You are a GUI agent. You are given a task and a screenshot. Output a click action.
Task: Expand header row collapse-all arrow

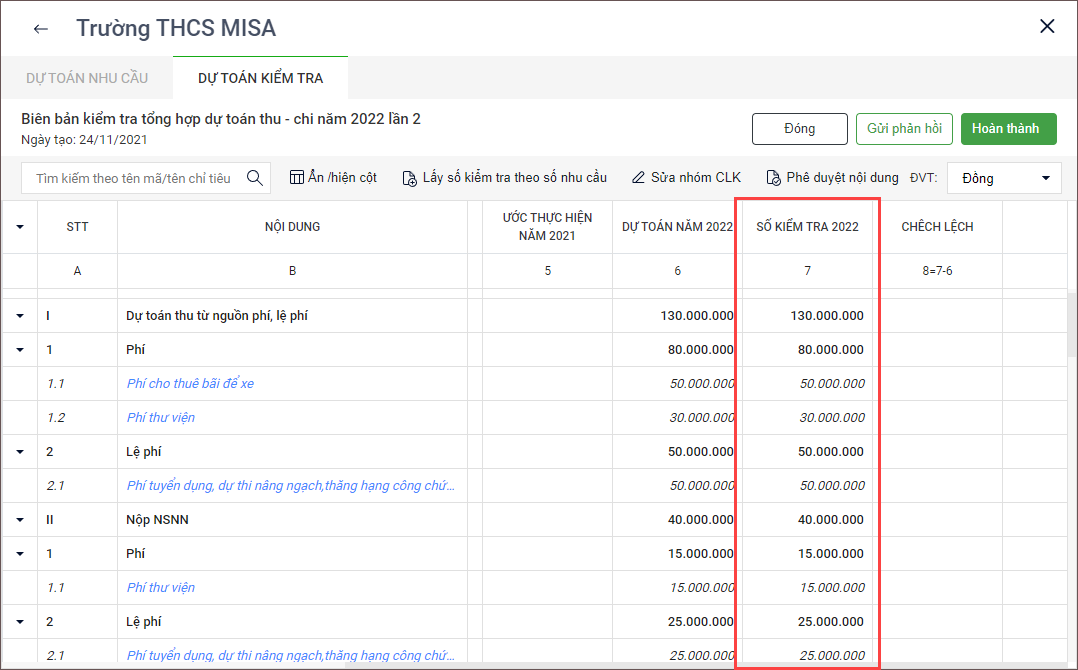pyautogui.click(x=19, y=227)
